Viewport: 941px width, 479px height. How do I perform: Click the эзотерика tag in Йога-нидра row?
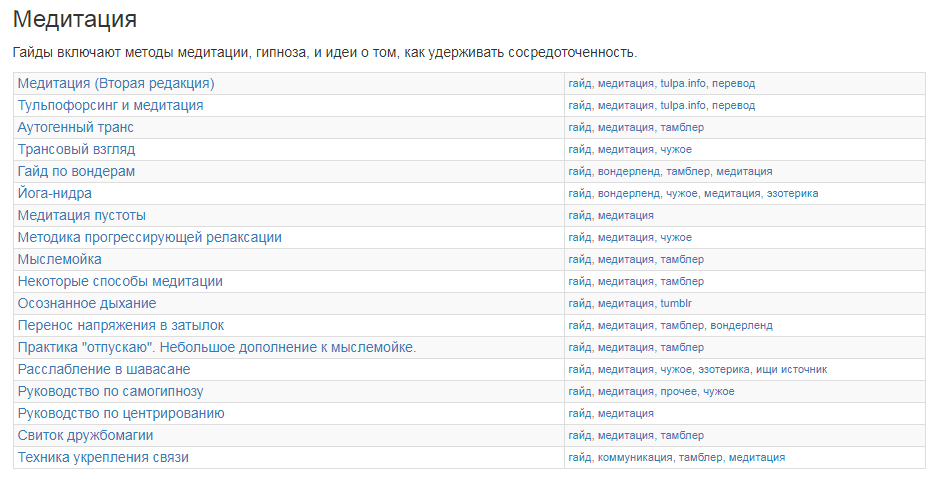(x=792, y=193)
